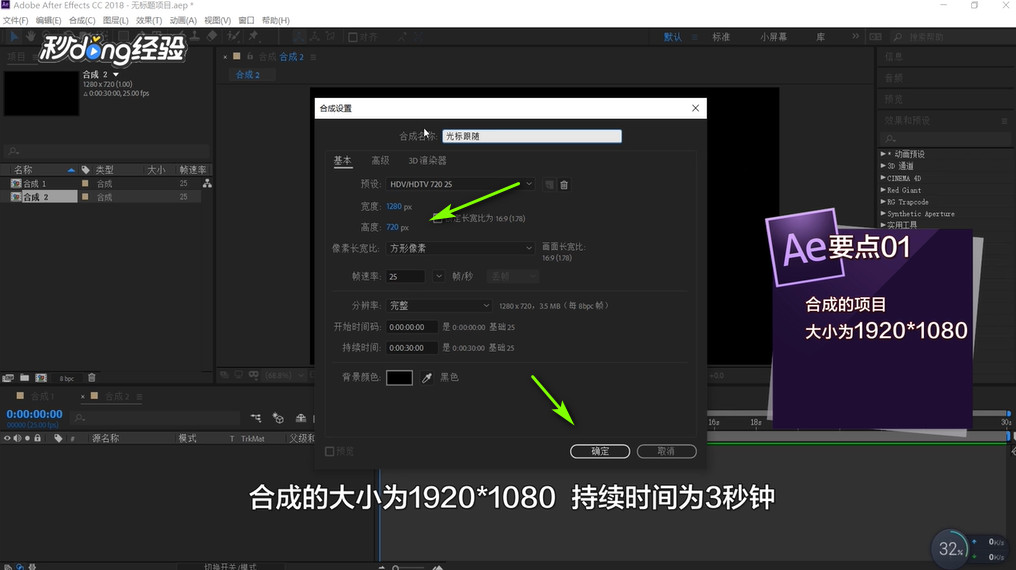Click the timeline current time 0:00:00:00
The height and width of the screenshot is (570, 1016).
click(x=34, y=414)
